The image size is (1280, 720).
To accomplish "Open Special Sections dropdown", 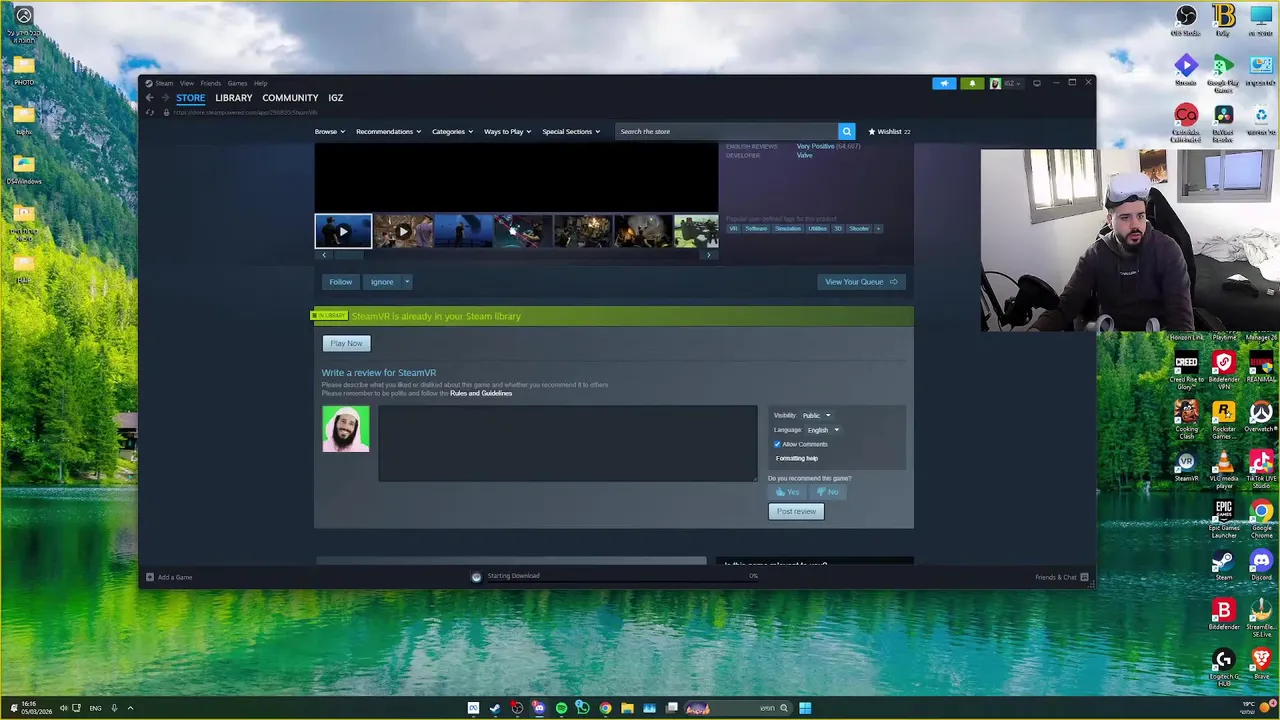I will click(x=571, y=131).
